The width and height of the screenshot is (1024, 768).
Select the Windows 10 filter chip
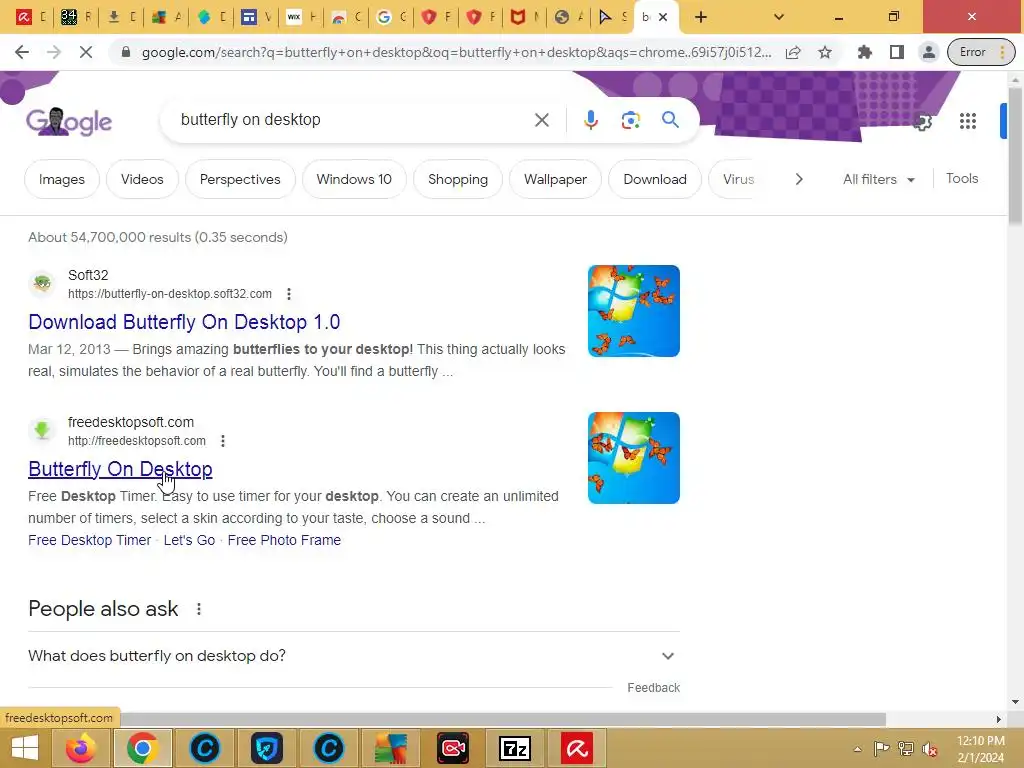point(354,179)
